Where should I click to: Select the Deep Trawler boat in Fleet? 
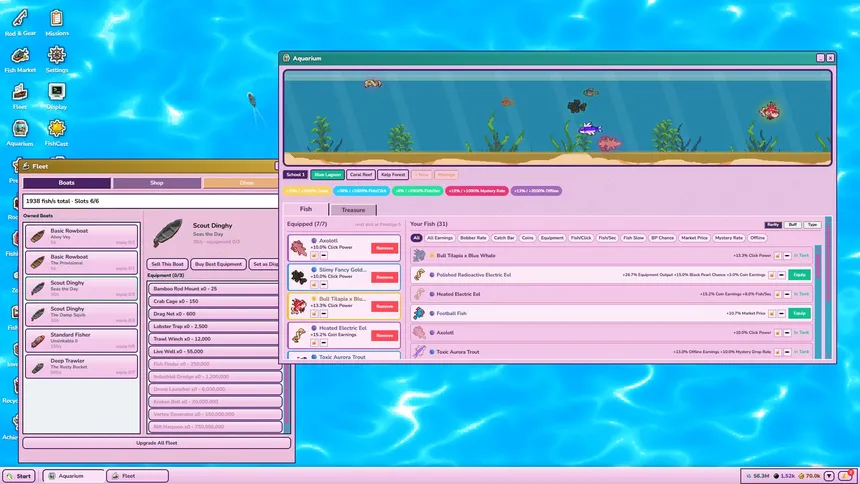click(x=81, y=367)
